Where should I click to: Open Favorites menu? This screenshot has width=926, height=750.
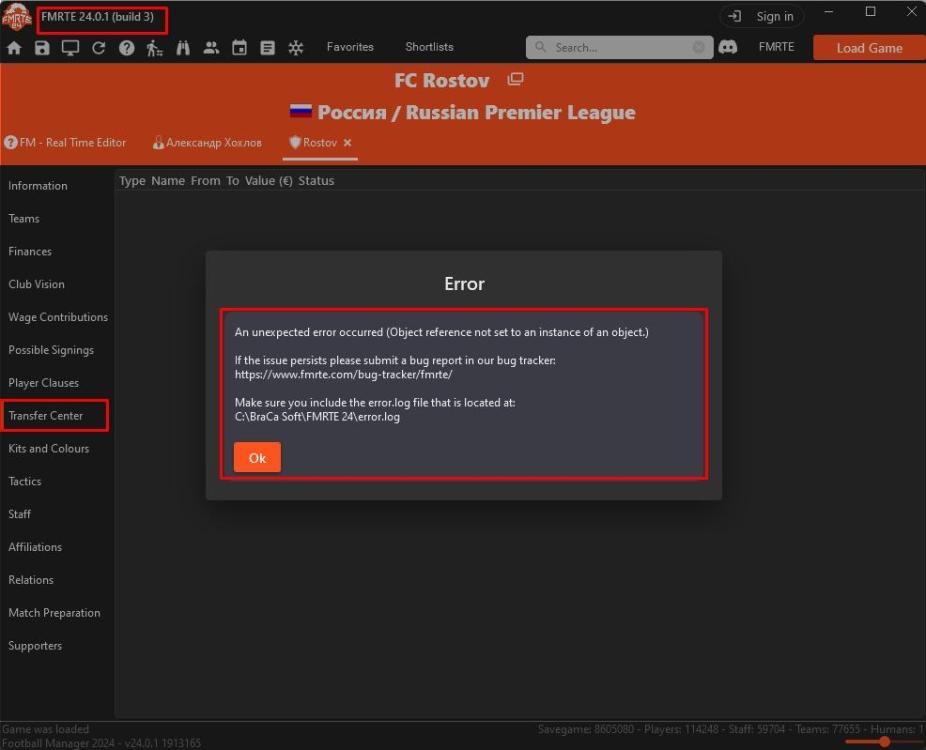click(x=350, y=47)
